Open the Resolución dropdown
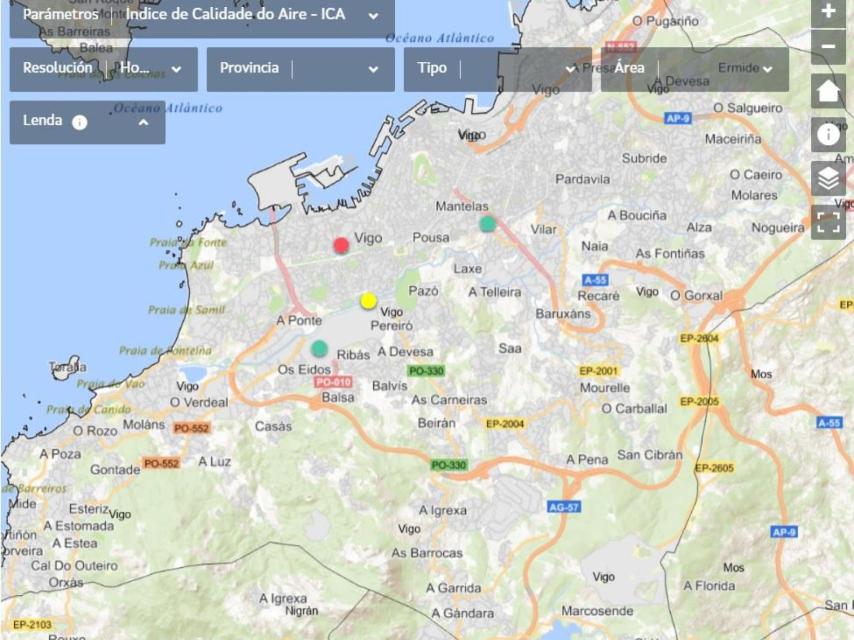The height and width of the screenshot is (640, 854). click(176, 69)
